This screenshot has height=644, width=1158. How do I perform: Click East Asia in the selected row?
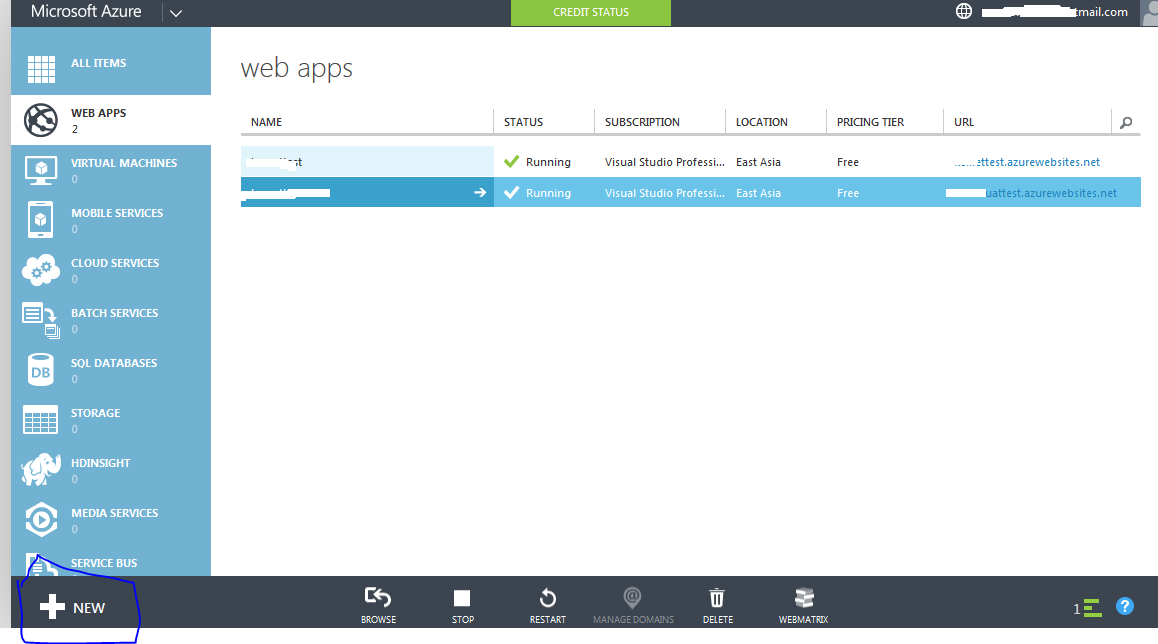[x=758, y=193]
